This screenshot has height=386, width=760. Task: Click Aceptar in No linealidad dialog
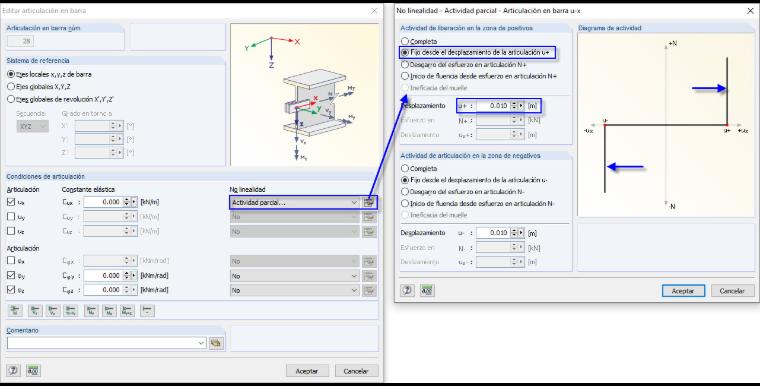[683, 290]
